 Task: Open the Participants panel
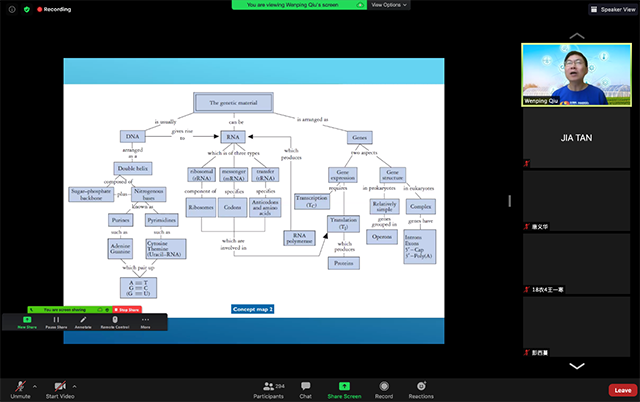pos(267,388)
